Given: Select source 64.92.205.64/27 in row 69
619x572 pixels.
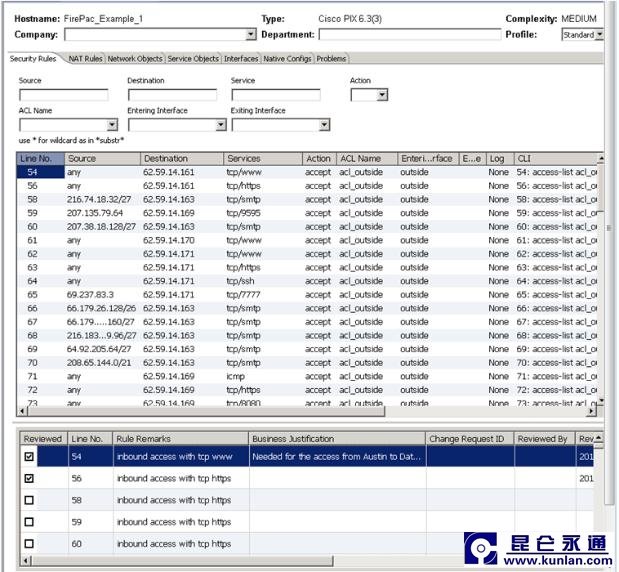Looking at the screenshot, I should coord(99,349).
